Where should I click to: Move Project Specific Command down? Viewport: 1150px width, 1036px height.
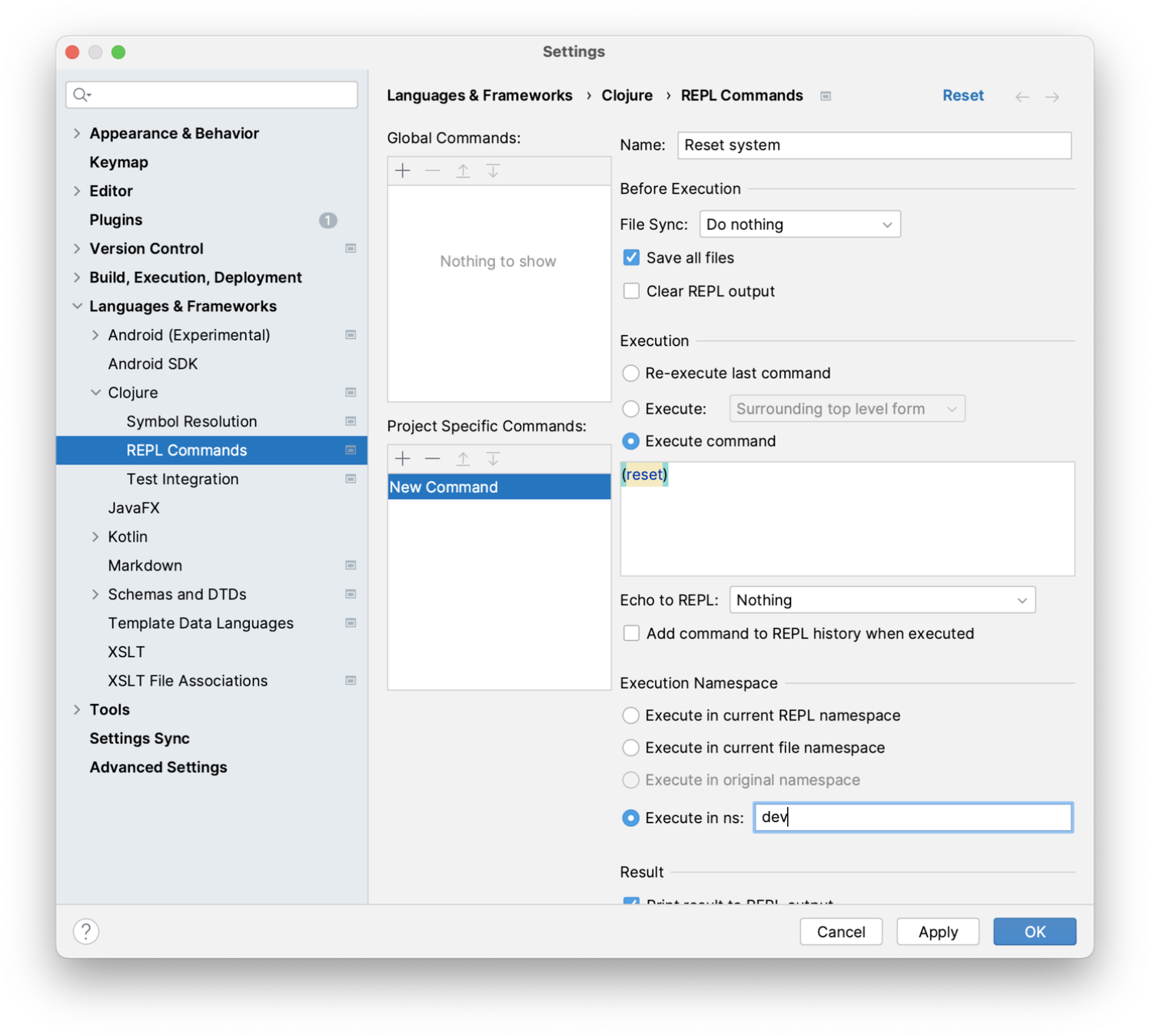pyautogui.click(x=493, y=459)
